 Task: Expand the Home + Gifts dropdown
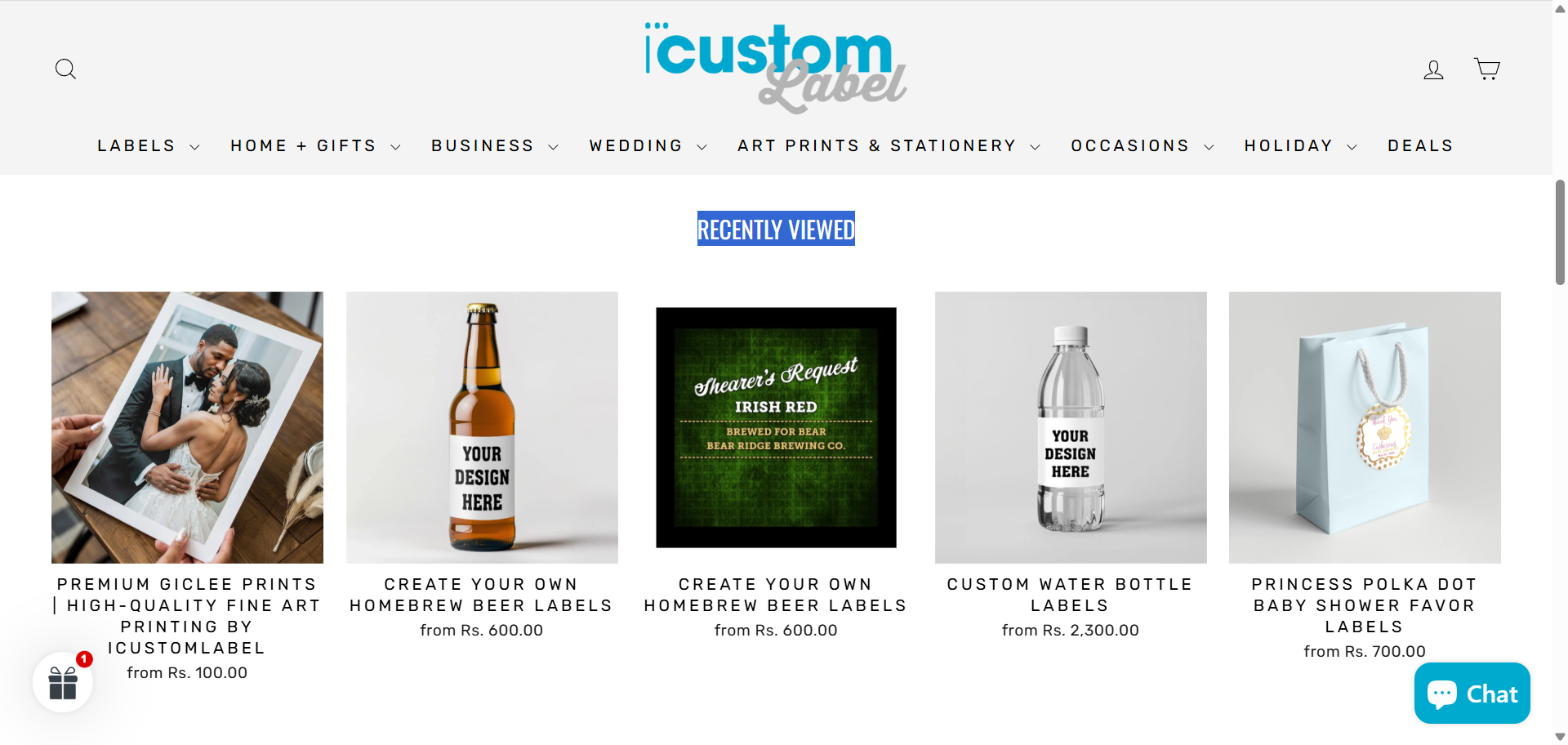pos(316,146)
